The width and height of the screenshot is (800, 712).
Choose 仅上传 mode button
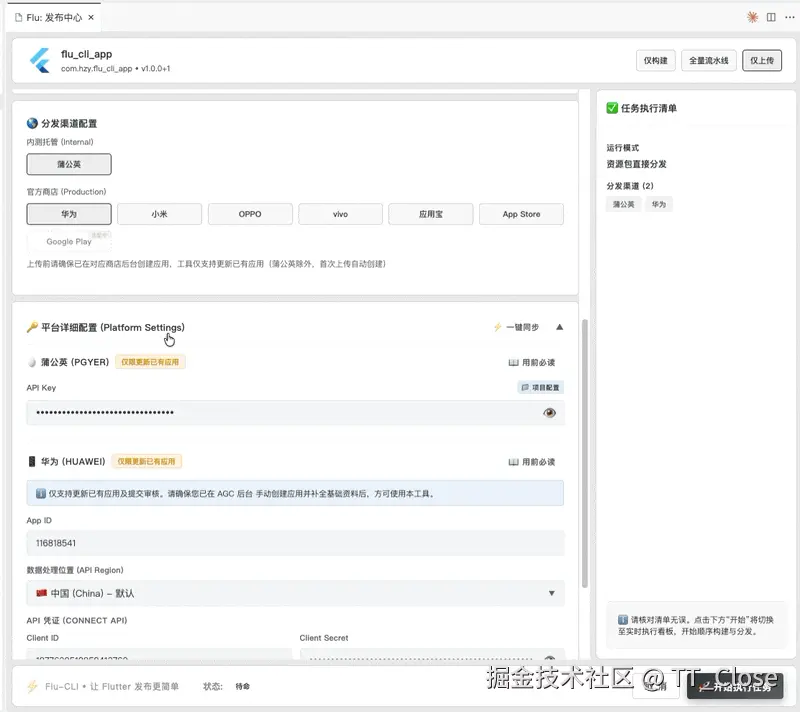pos(762,61)
